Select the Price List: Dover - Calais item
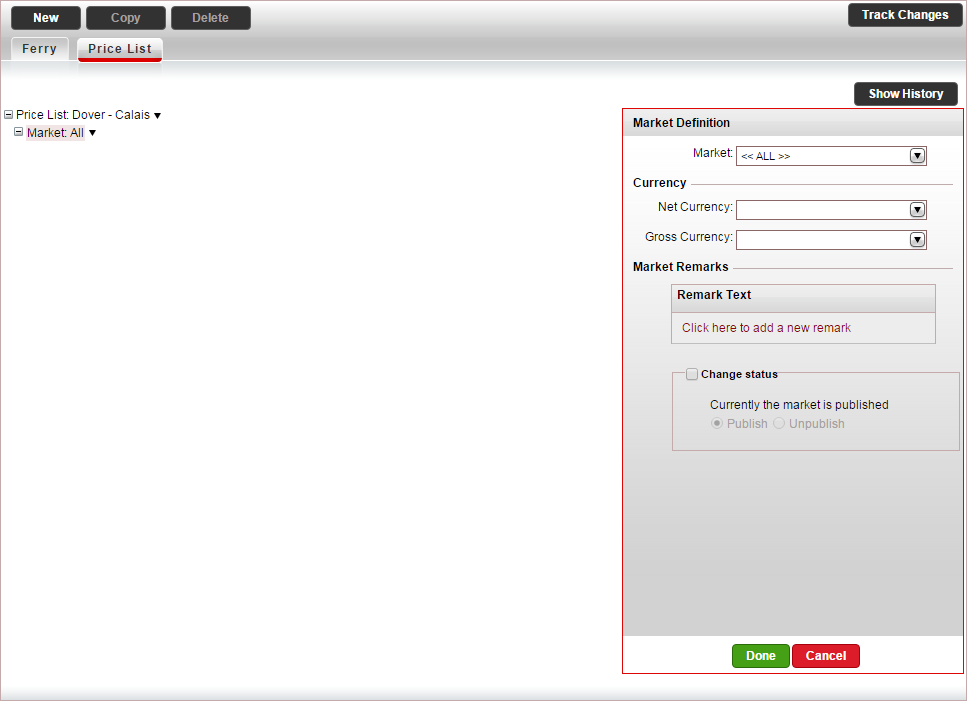Viewport: 967px width, 701px height. pos(83,115)
